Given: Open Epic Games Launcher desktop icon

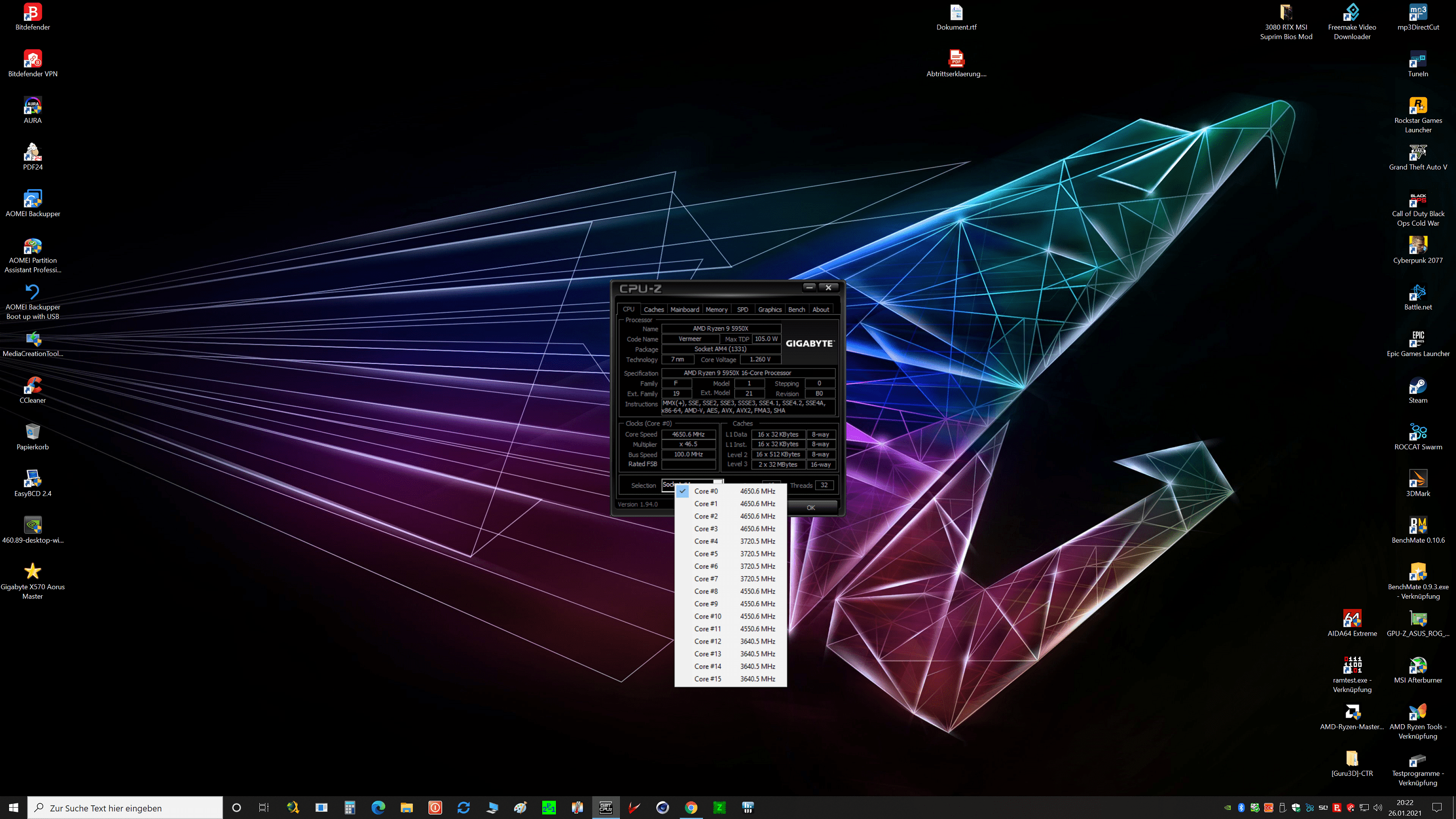Looking at the screenshot, I should [1418, 343].
